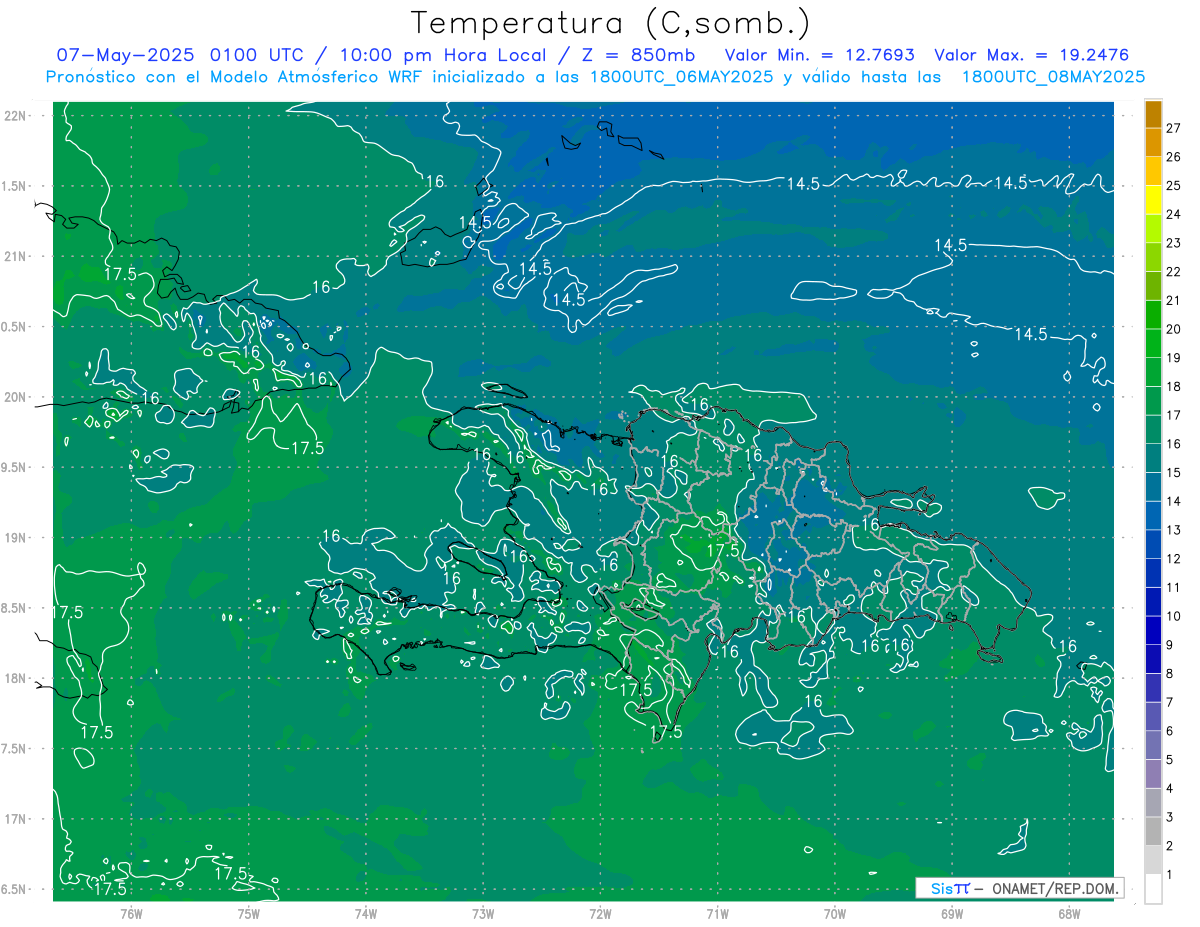This screenshot has height=927, width=1200.
Task: Click the "Z = 850mb" pressure level text
Action: (638, 55)
